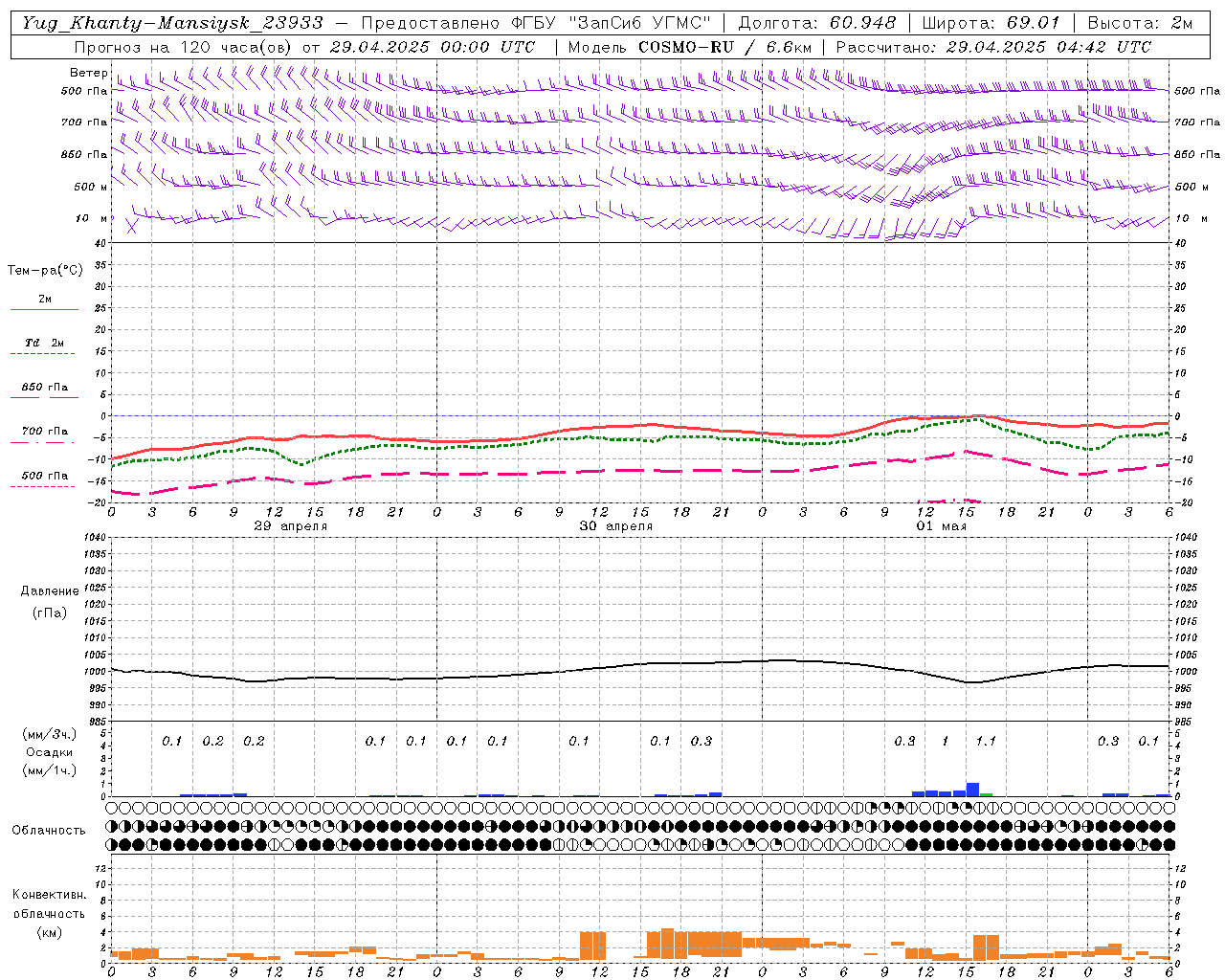Screen dimensions: 1225x980
Task: Click the tallest blue precipitation bar on 01 мая
Action: click(x=972, y=790)
